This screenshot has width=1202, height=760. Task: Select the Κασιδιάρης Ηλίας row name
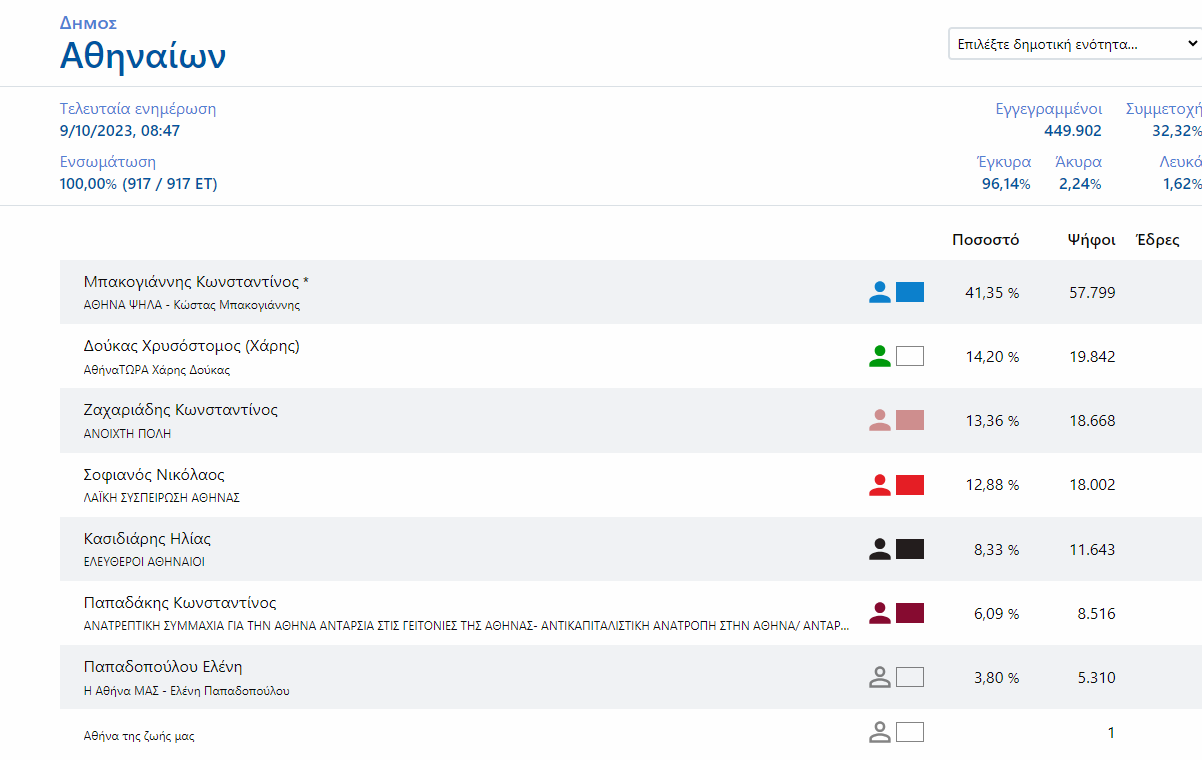tap(147, 539)
